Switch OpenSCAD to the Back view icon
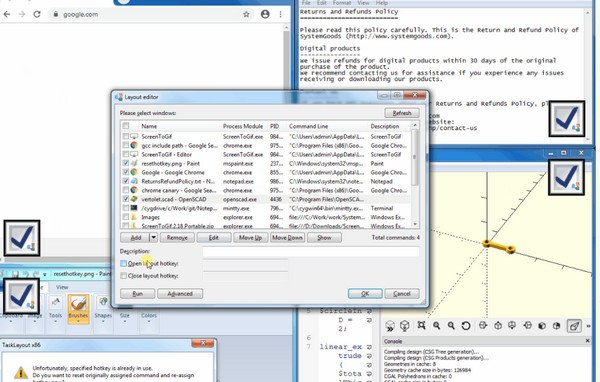This screenshot has width=600, height=382. (556, 326)
